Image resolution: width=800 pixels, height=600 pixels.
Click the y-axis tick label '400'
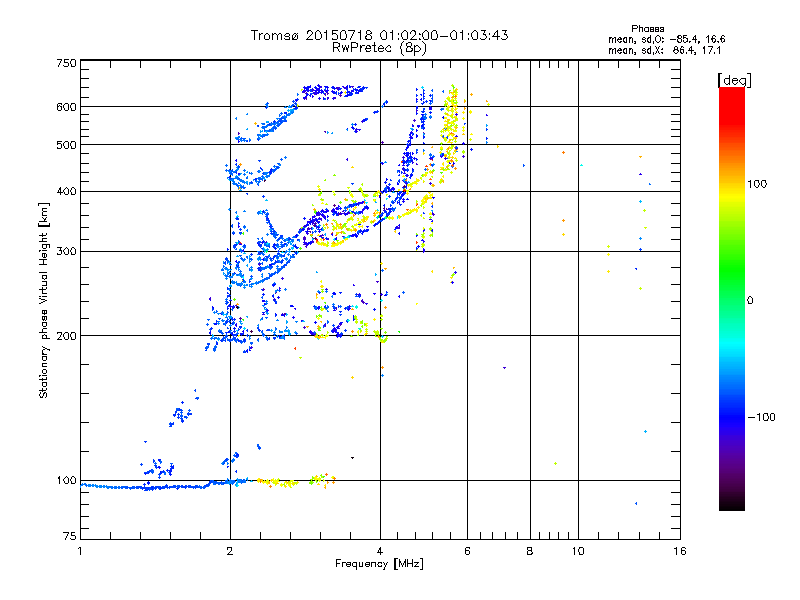click(x=66, y=191)
